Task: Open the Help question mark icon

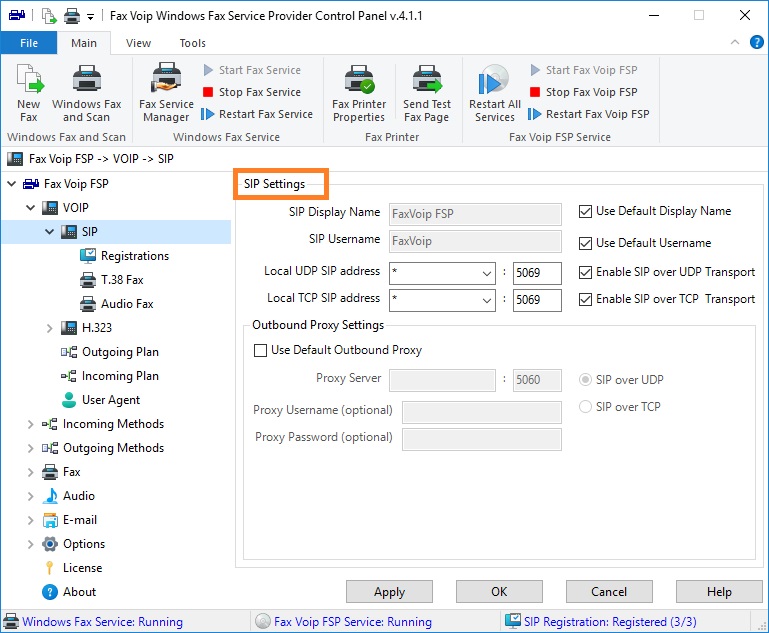Action: point(757,42)
